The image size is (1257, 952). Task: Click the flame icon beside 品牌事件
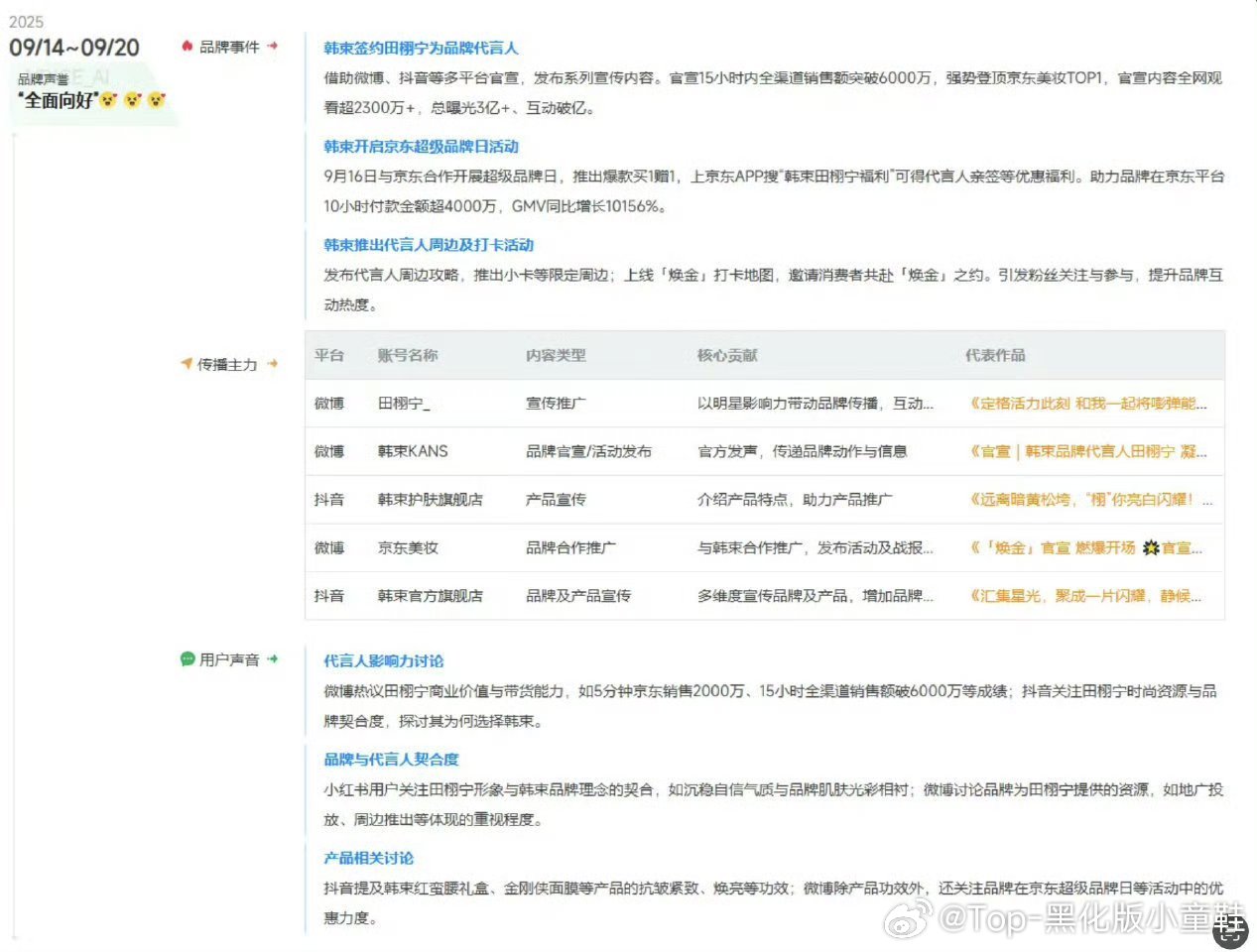click(187, 46)
